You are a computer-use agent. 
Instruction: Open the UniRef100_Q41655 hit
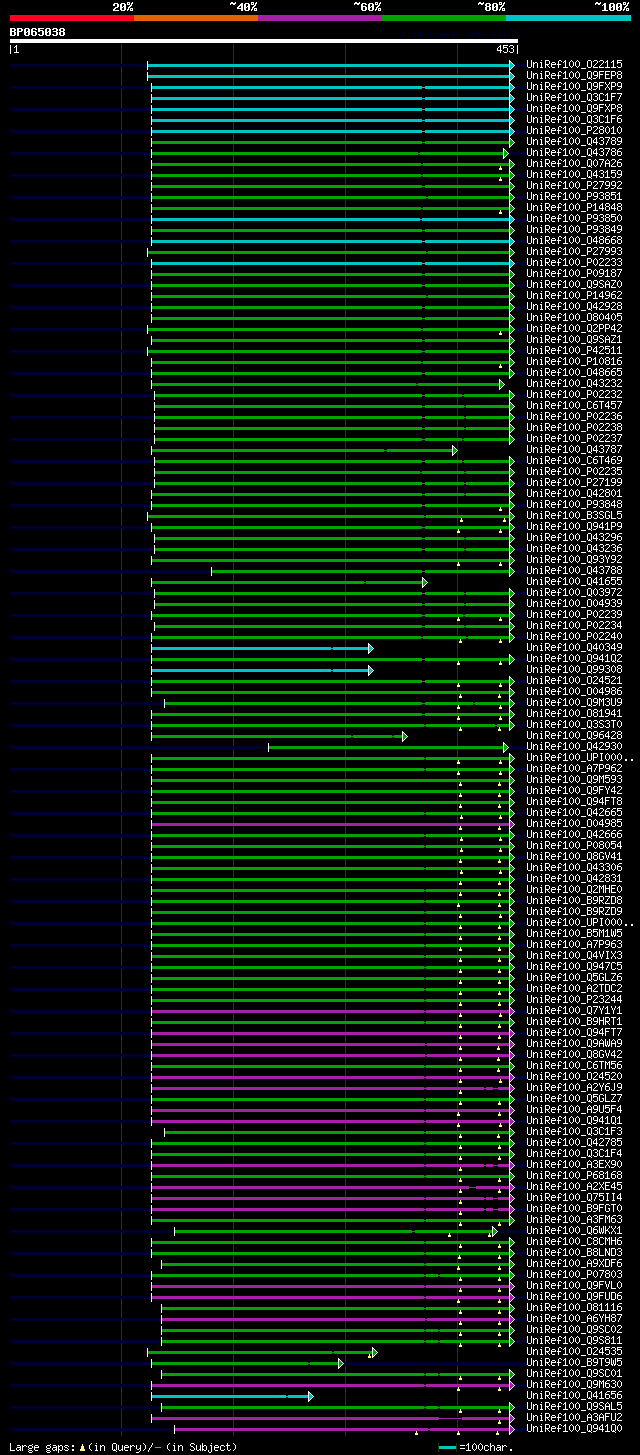pos(574,582)
